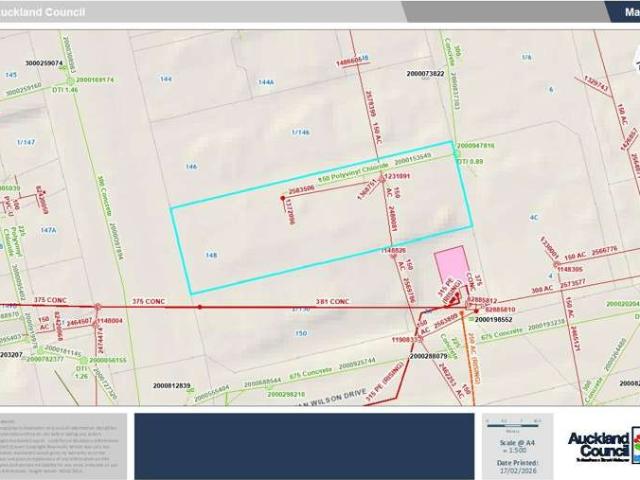Click pipe ID 2000925744

[x=357, y=363]
